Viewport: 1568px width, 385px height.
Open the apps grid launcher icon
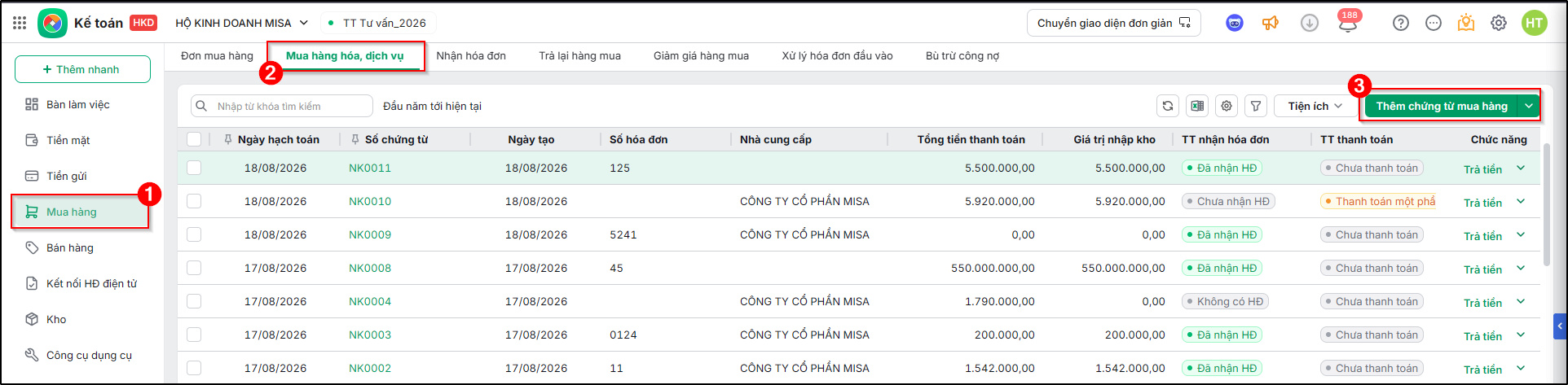20,23
